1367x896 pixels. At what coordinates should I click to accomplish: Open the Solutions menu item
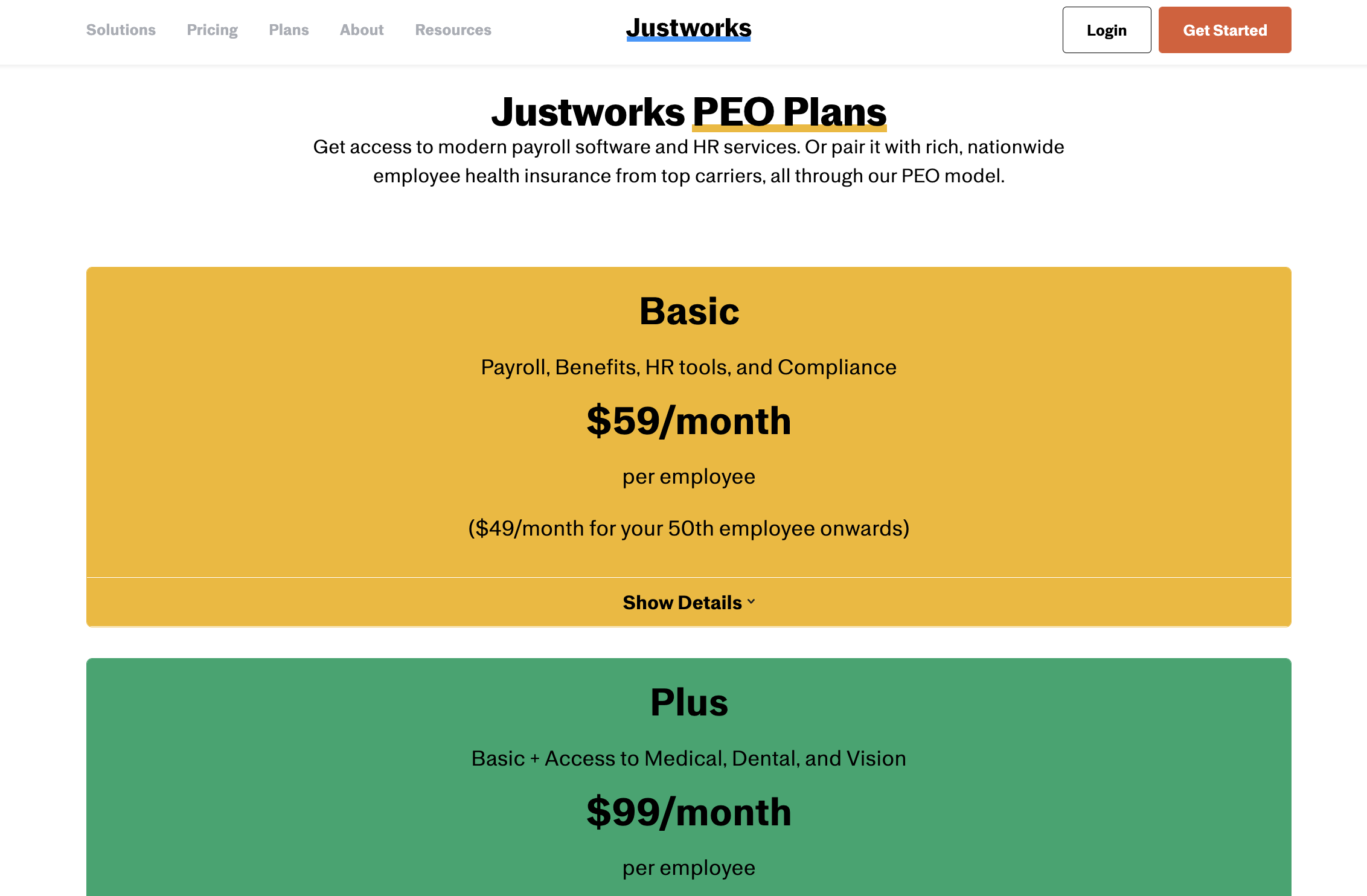point(119,29)
